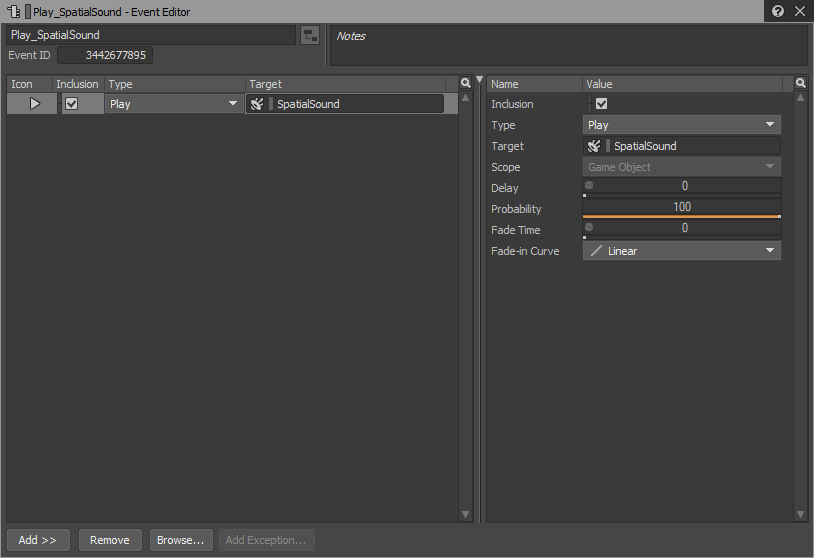Click the SpatialSound icon in the Target property
Viewport: 814px width, 558px height.
[x=594, y=146]
